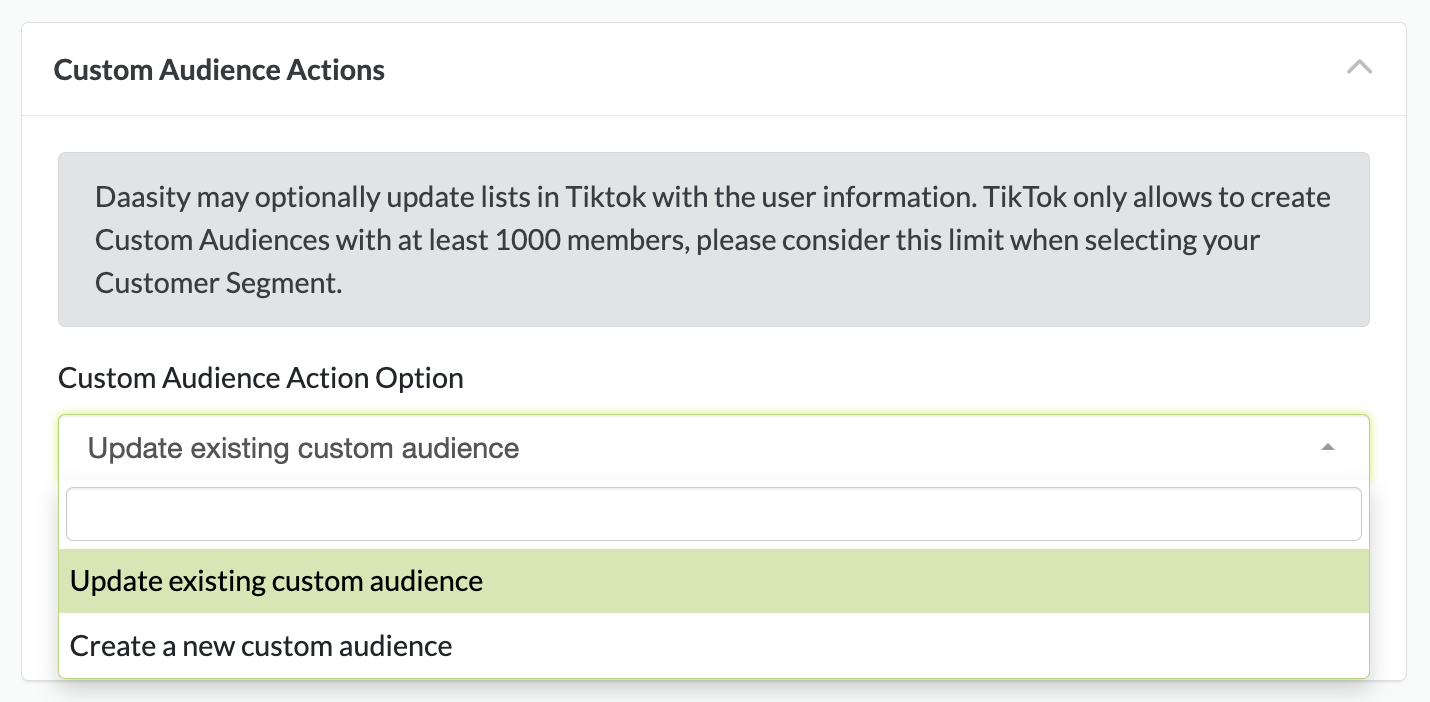Screen dimensions: 1430x702
Task: Click the selected value text in combo box
Action: [303, 448]
